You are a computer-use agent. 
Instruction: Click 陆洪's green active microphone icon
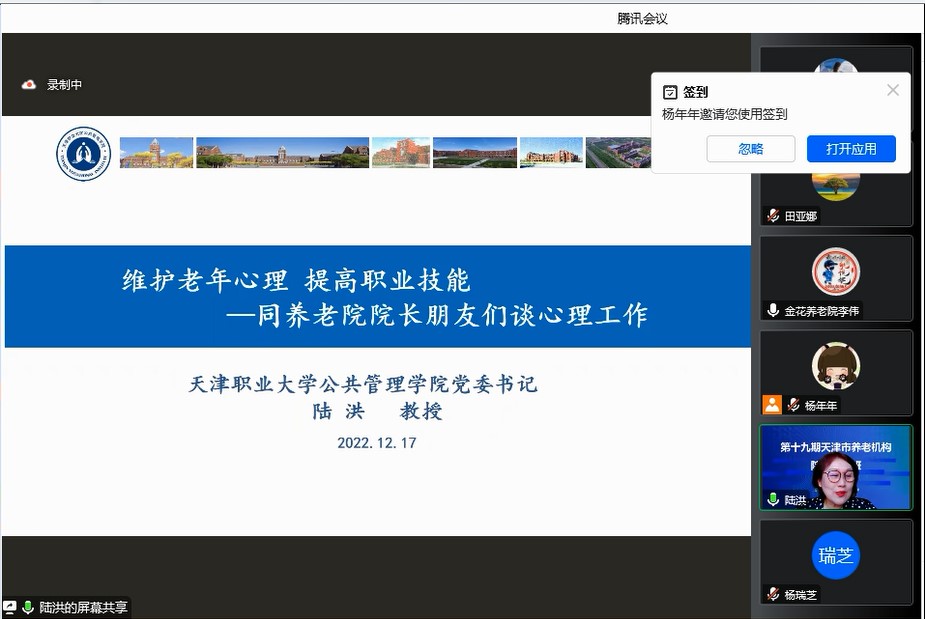(x=773, y=499)
